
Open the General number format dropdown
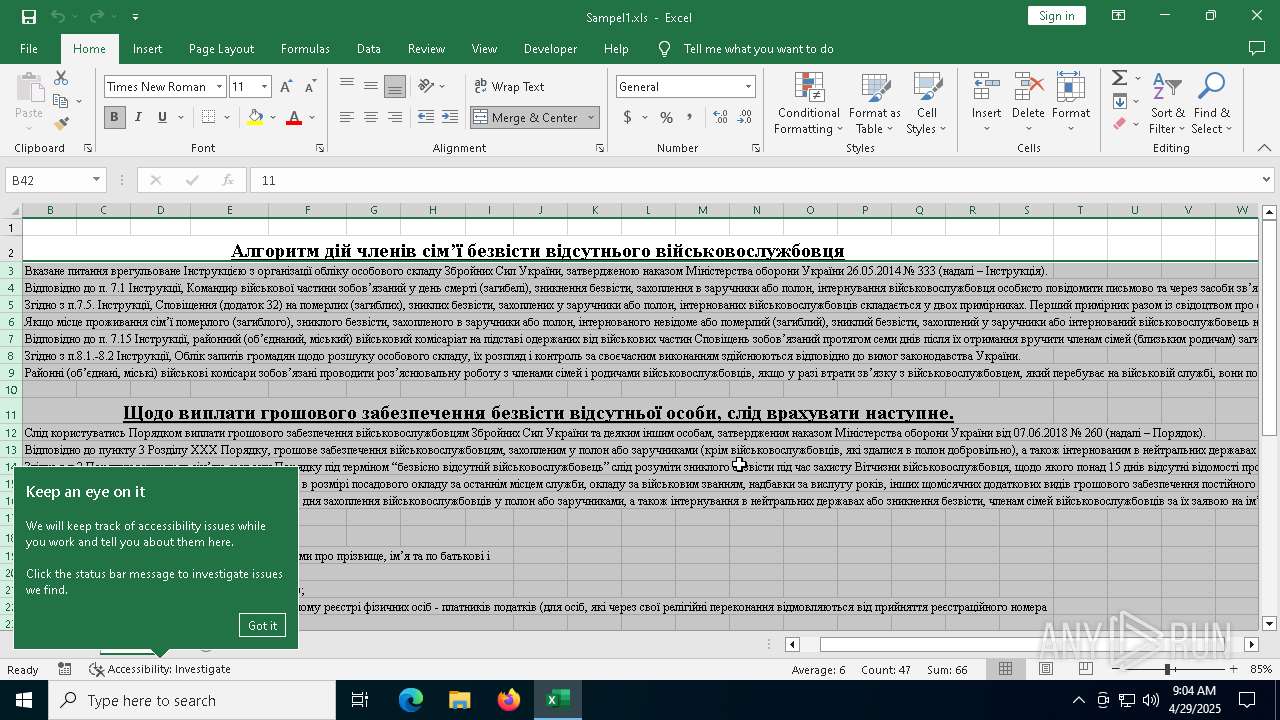pos(748,87)
